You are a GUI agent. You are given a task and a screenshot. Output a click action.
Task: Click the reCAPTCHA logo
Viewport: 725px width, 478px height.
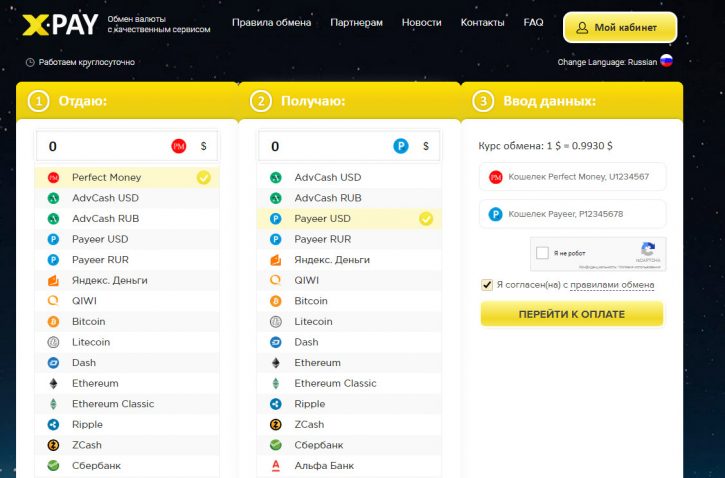tap(648, 250)
